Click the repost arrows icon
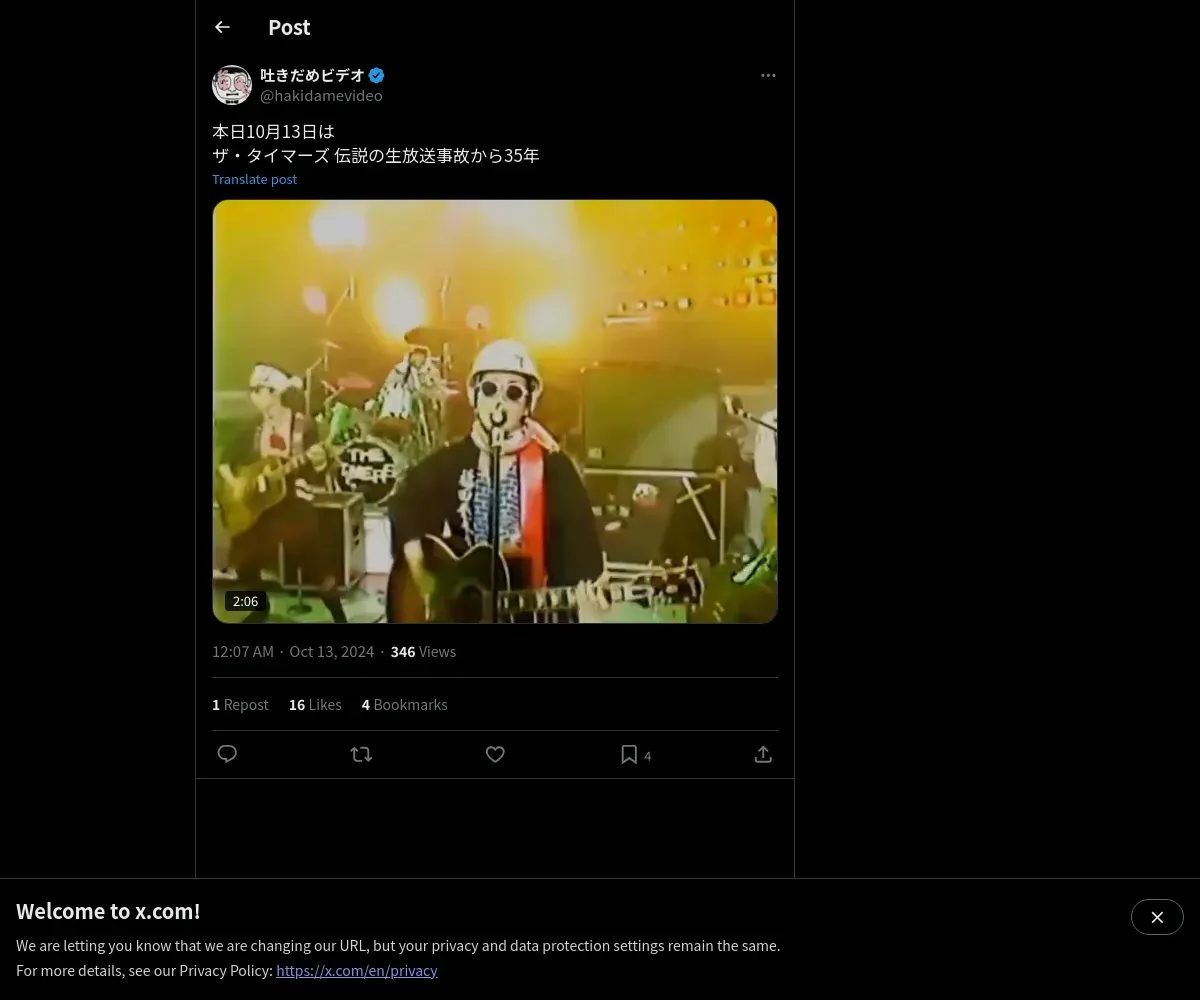The height and width of the screenshot is (1000, 1200). click(361, 754)
